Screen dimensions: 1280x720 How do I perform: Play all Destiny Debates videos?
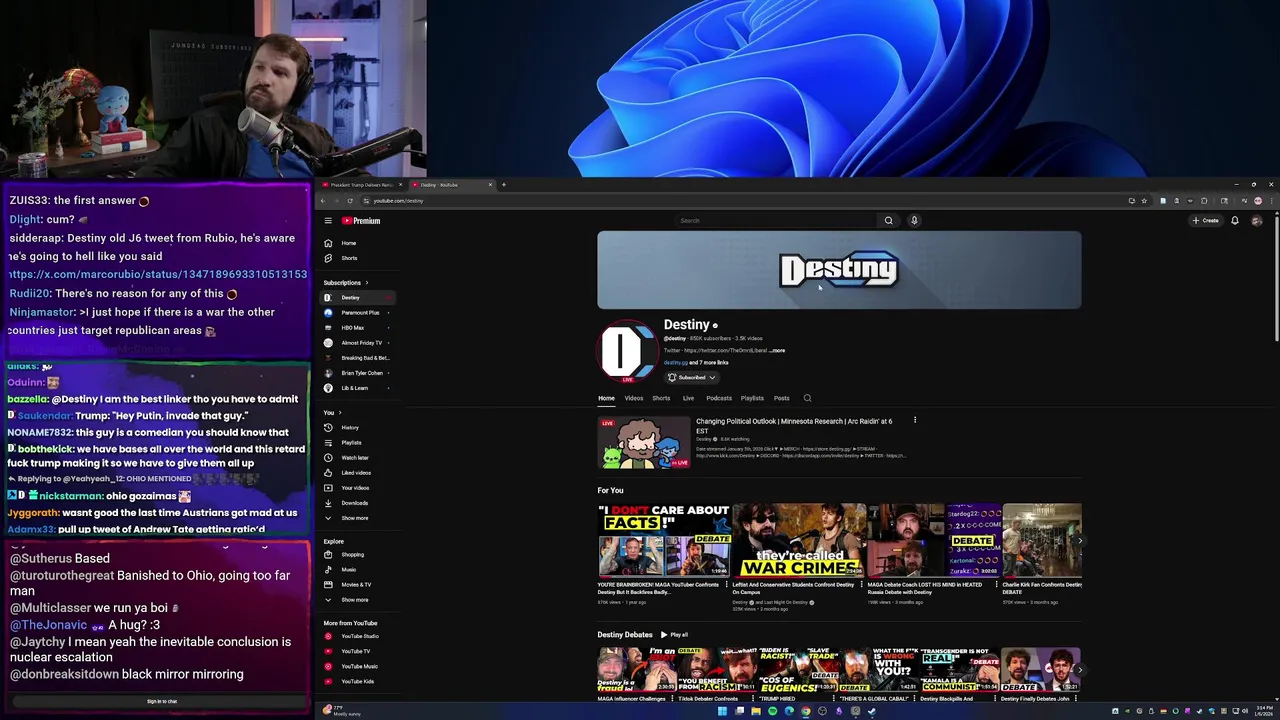(x=675, y=635)
